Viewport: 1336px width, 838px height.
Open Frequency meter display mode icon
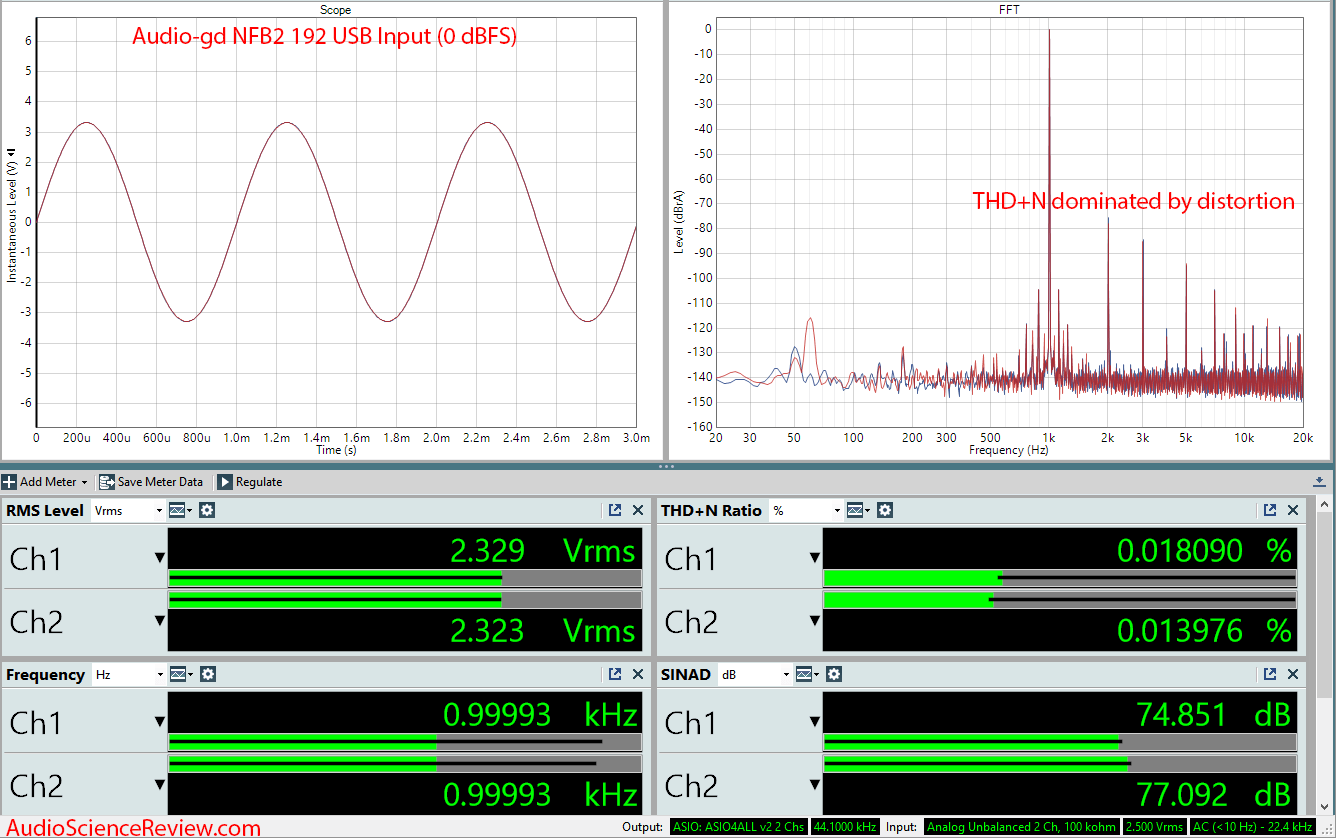tap(181, 674)
